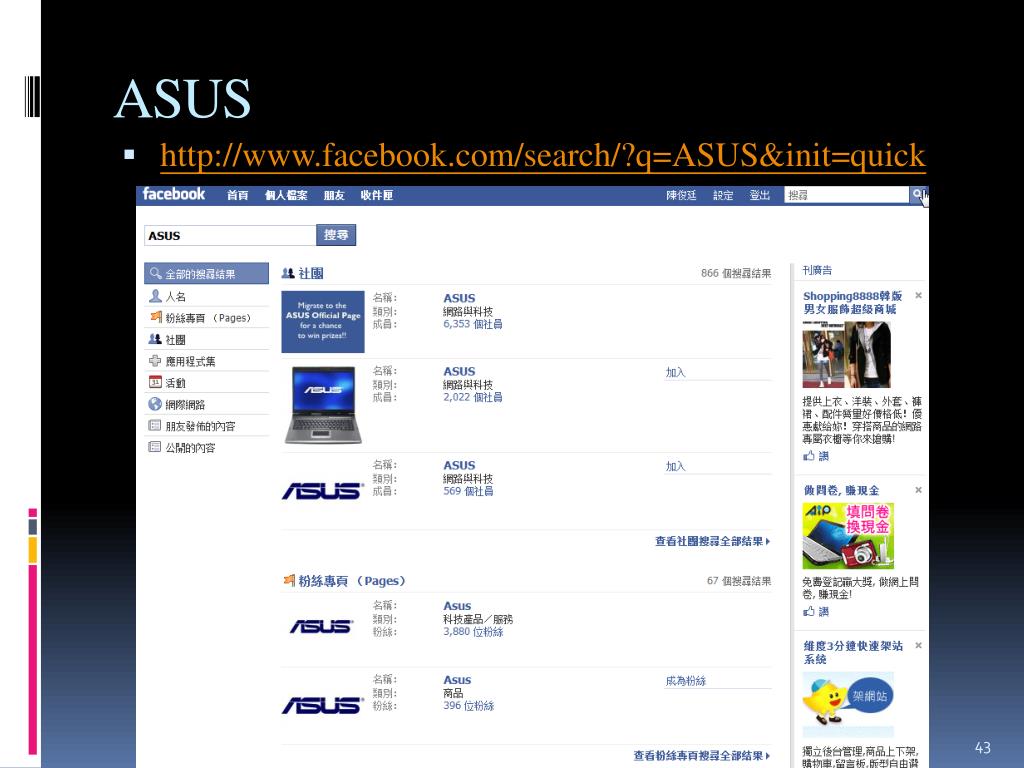1024x768 pixels.
Task: Click the 866 個搜尋結果 count text
Action: coord(736,273)
